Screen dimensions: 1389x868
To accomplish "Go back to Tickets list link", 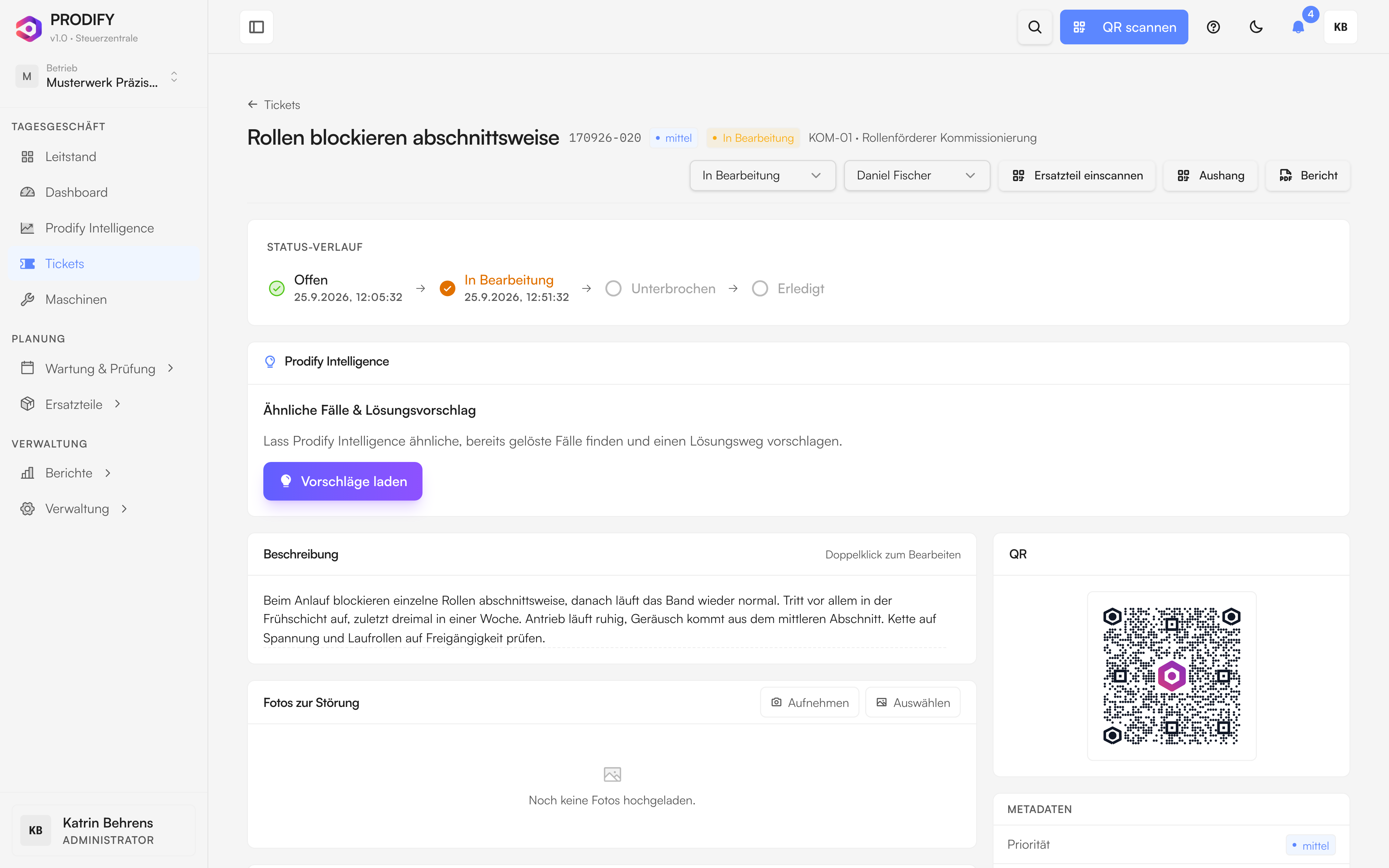I will pyautogui.click(x=274, y=104).
